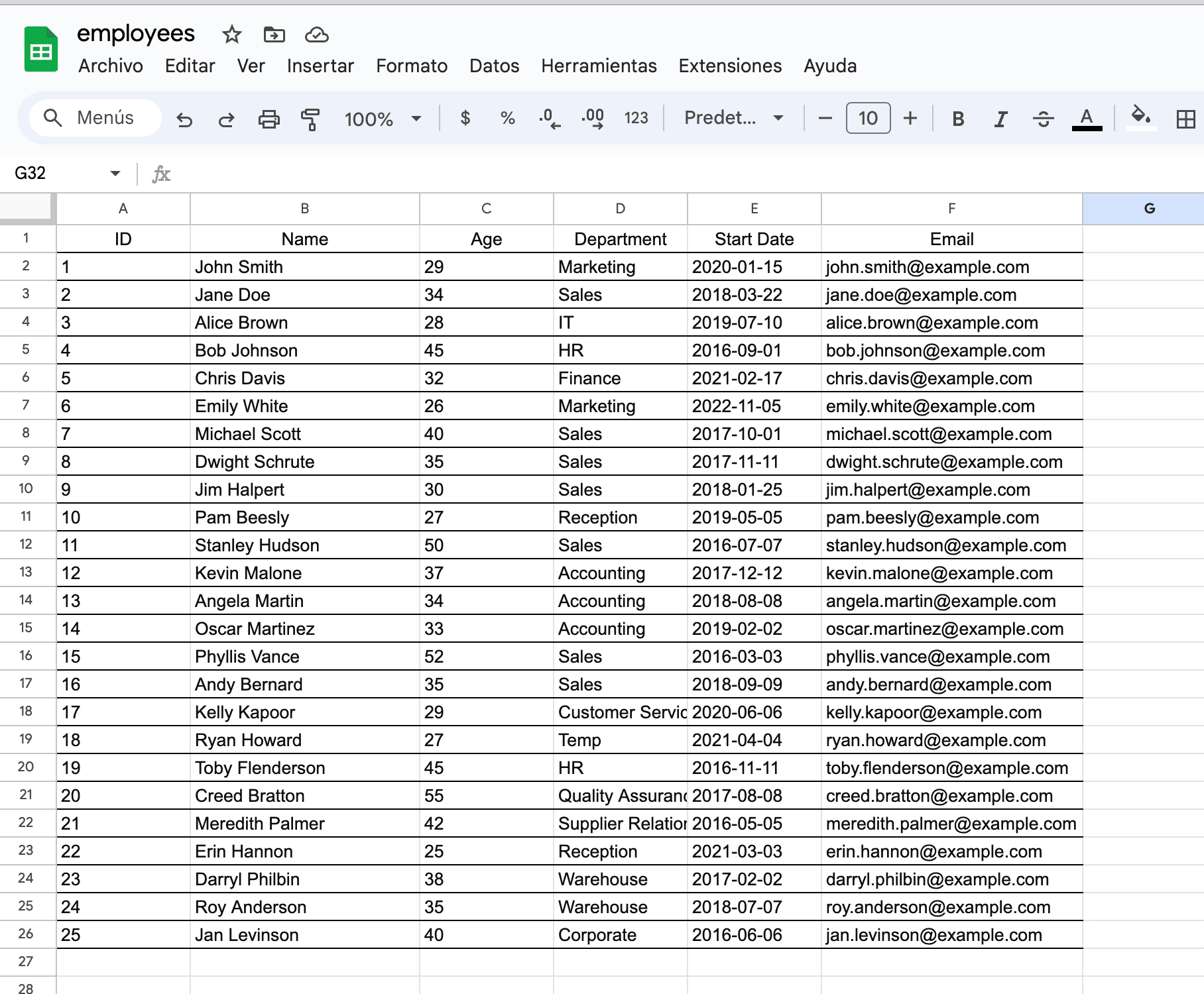1204x994 pixels.
Task: Click the percent format icon
Action: click(508, 119)
